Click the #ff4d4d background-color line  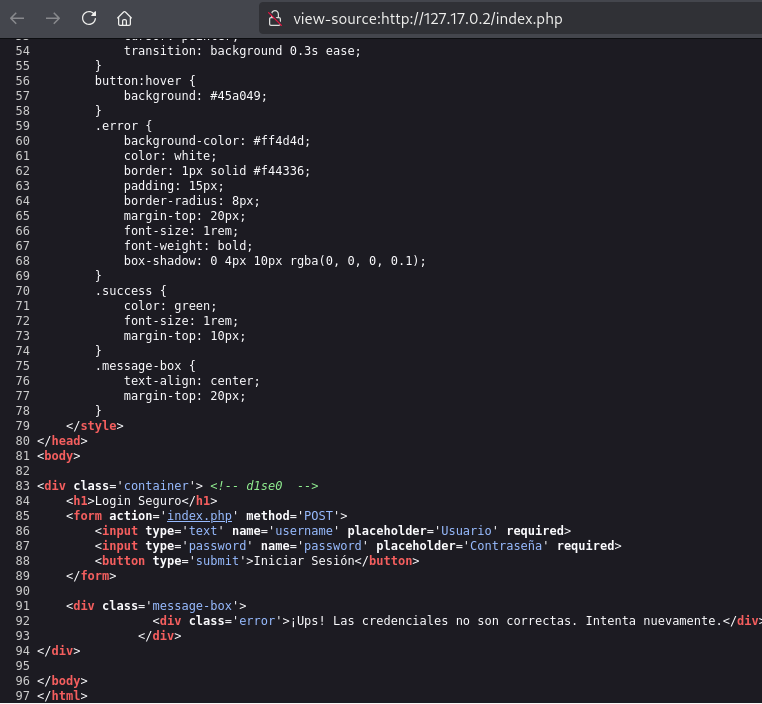point(217,141)
